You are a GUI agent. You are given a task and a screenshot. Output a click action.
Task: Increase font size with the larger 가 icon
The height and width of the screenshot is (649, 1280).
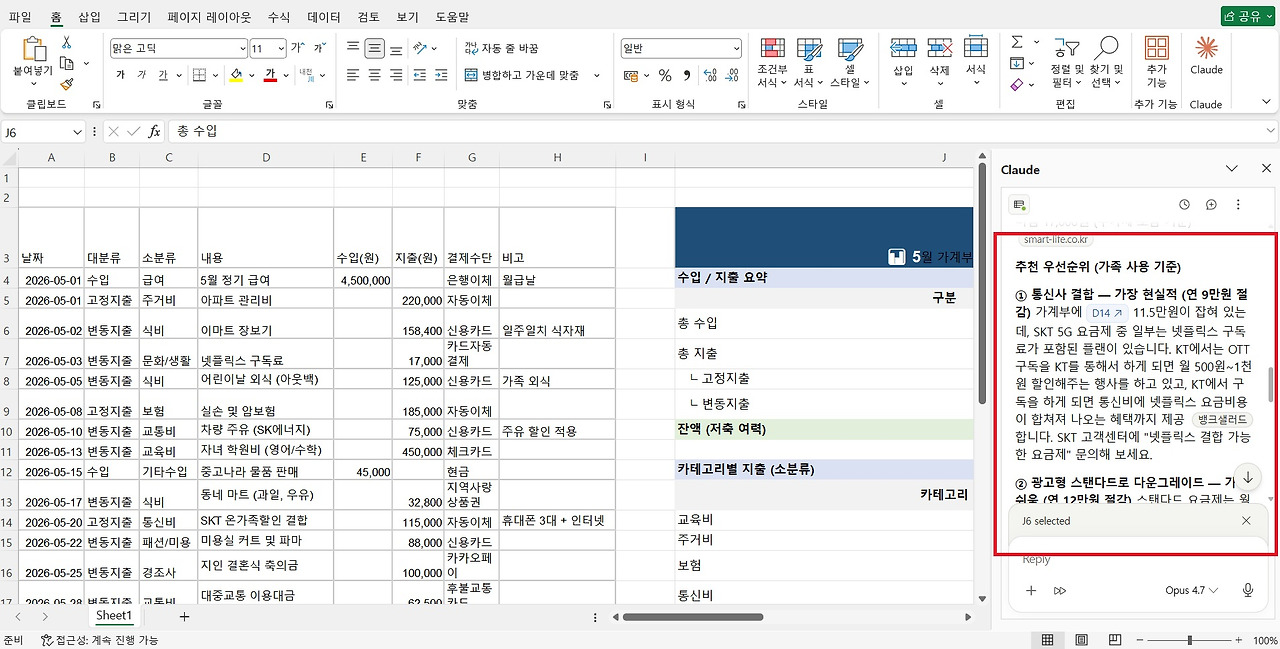pos(297,48)
